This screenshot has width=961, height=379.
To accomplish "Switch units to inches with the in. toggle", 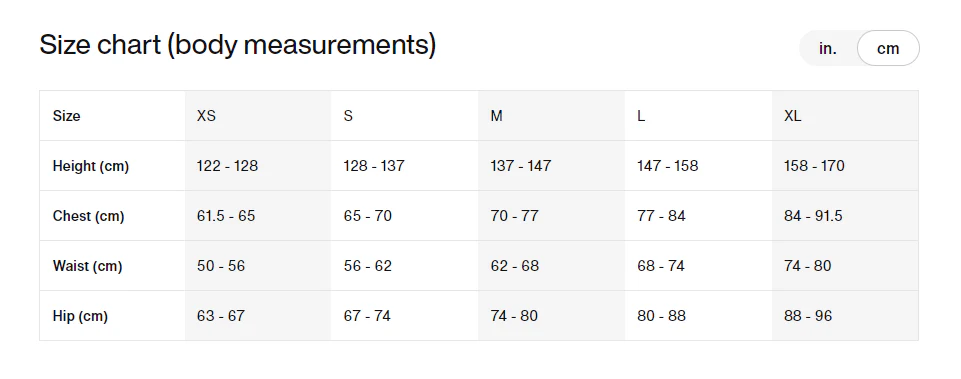I will (x=827, y=48).
